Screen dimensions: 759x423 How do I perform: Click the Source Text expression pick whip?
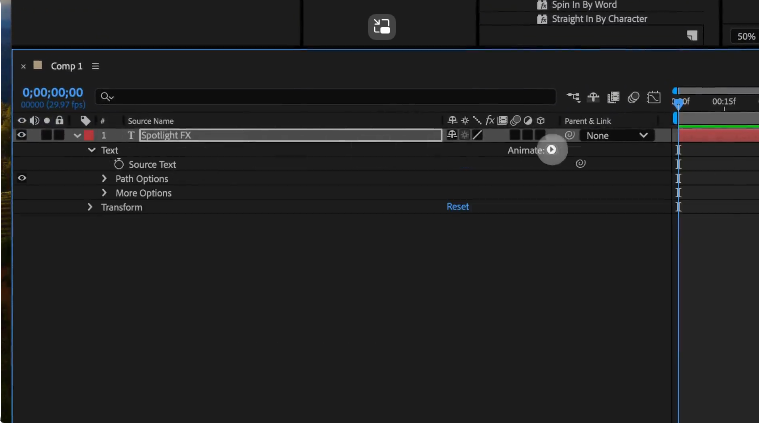pyautogui.click(x=580, y=164)
